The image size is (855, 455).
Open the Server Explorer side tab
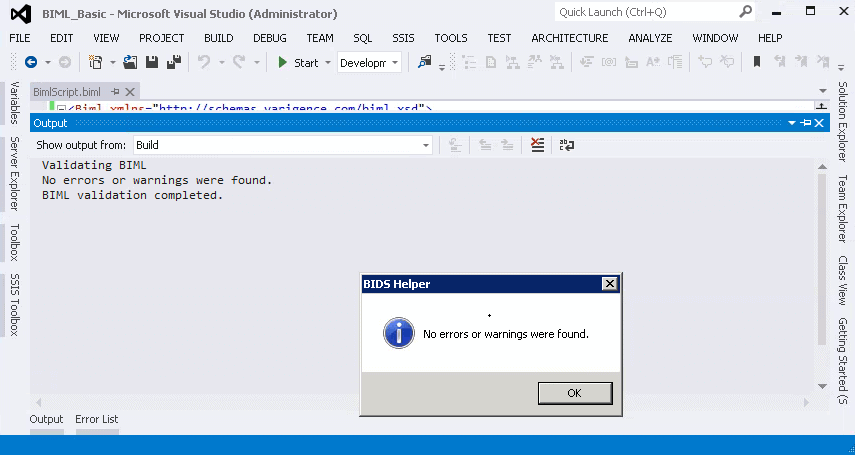click(14, 173)
